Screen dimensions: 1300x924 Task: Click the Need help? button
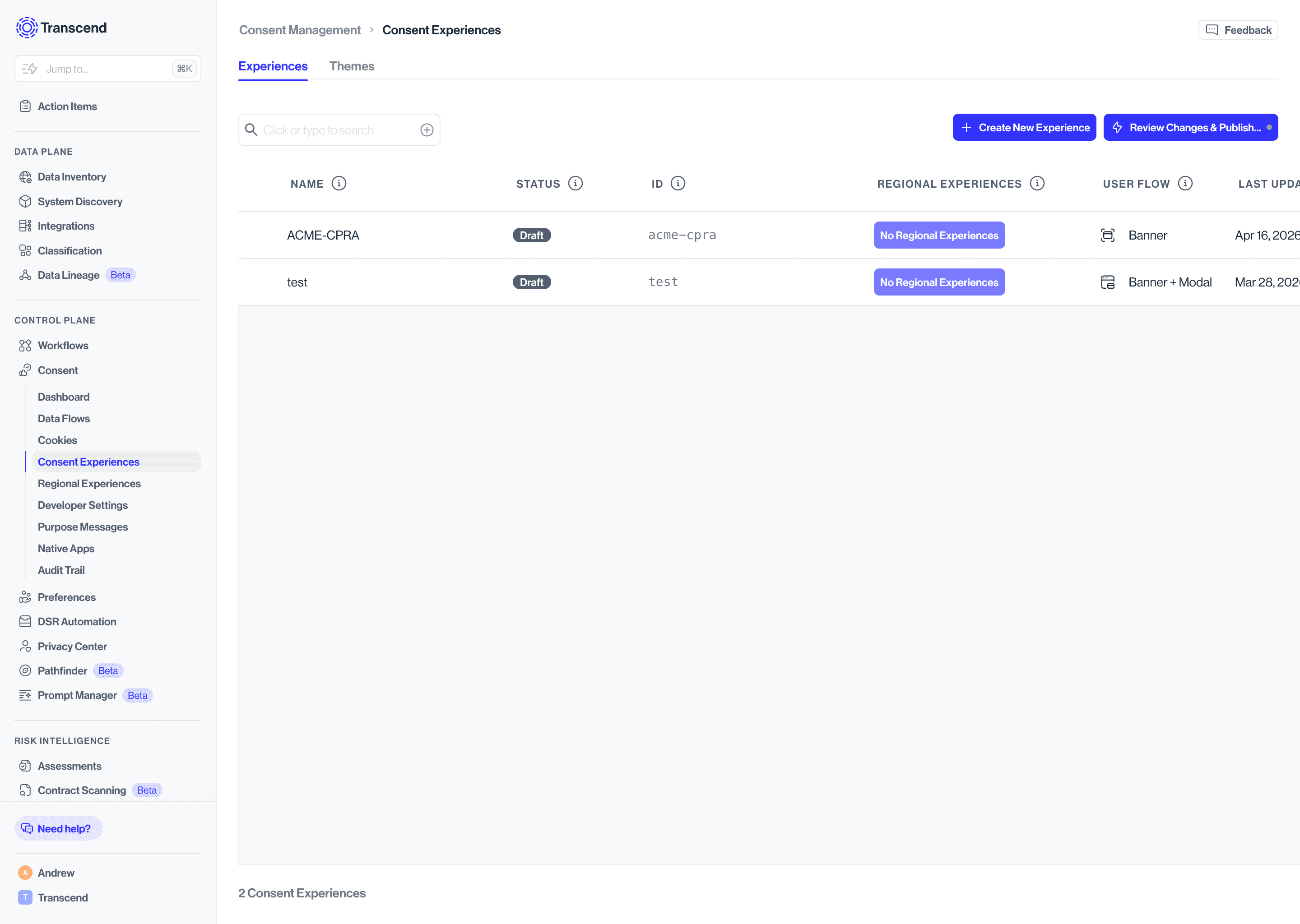pyautogui.click(x=59, y=829)
